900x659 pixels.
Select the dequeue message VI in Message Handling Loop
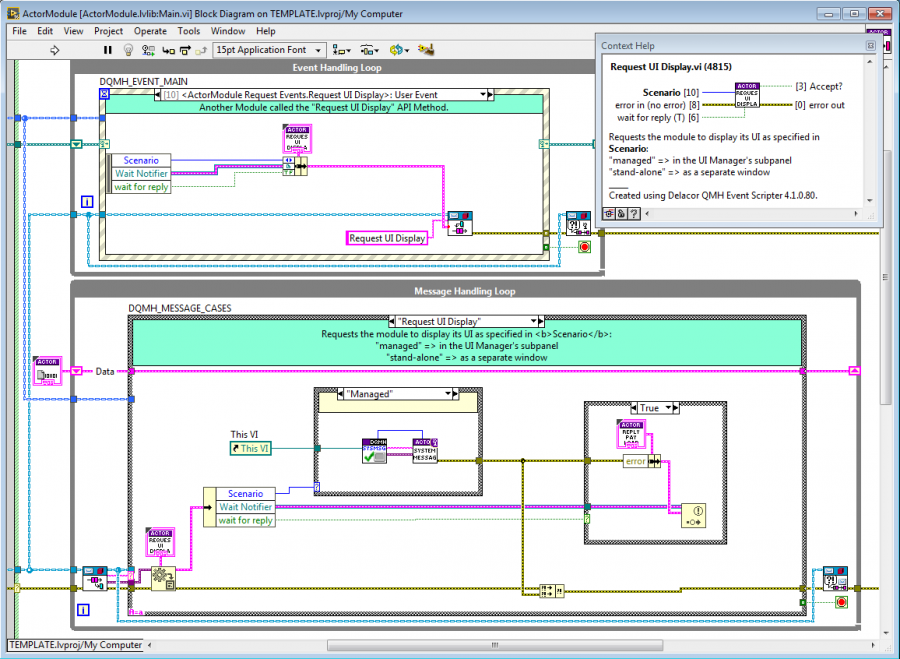pyautogui.click(x=95, y=579)
